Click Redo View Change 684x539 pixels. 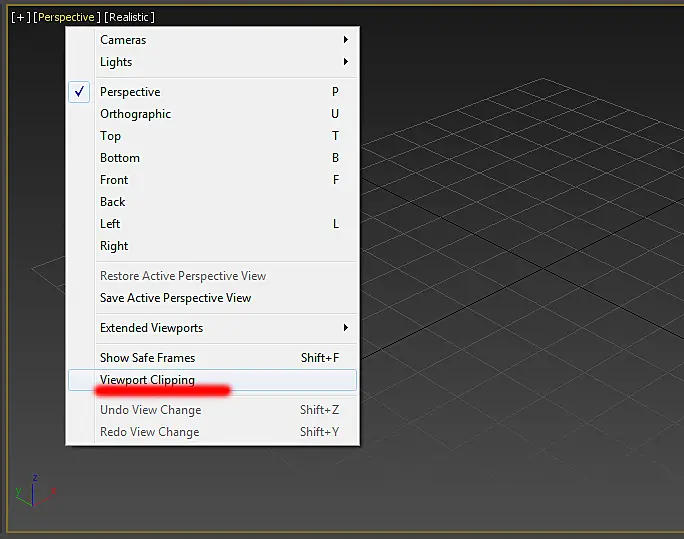[212, 432]
